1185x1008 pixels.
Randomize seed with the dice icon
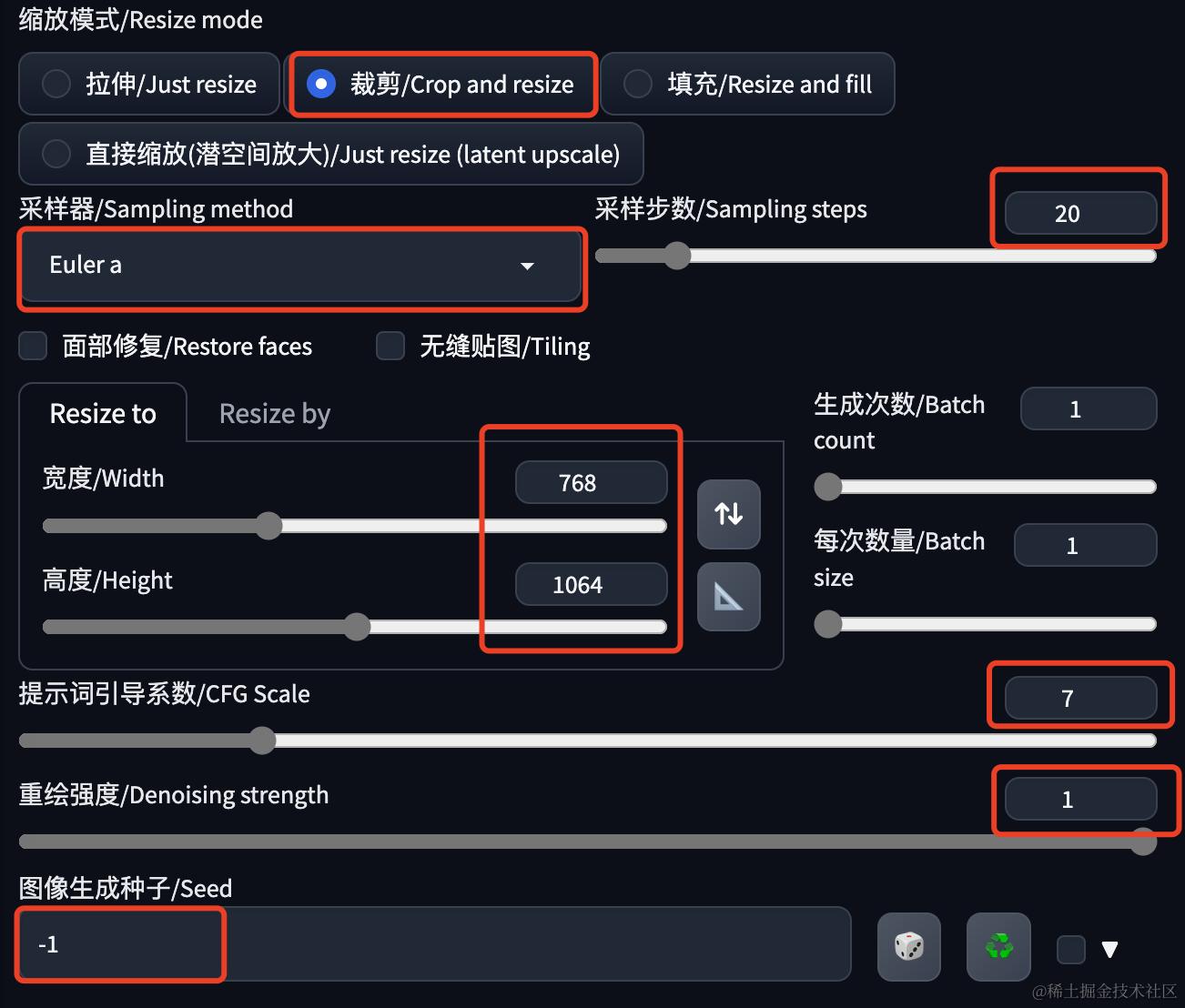[909, 947]
